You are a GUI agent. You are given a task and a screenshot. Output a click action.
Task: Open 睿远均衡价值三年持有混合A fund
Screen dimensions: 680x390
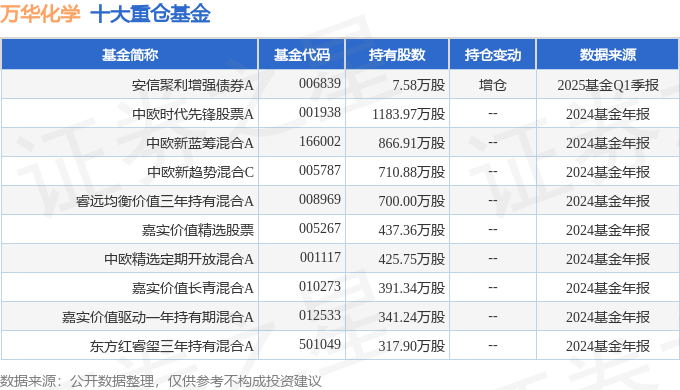pos(165,201)
